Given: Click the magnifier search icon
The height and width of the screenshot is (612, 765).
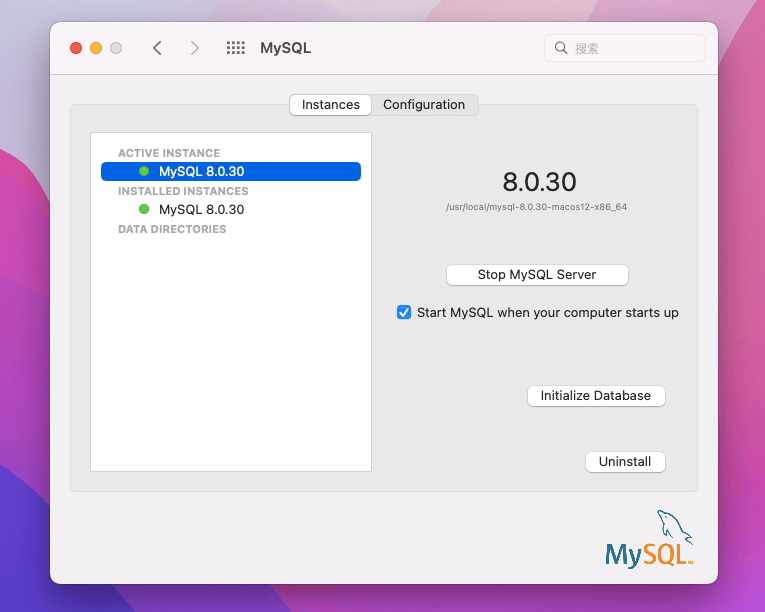Looking at the screenshot, I should point(561,48).
